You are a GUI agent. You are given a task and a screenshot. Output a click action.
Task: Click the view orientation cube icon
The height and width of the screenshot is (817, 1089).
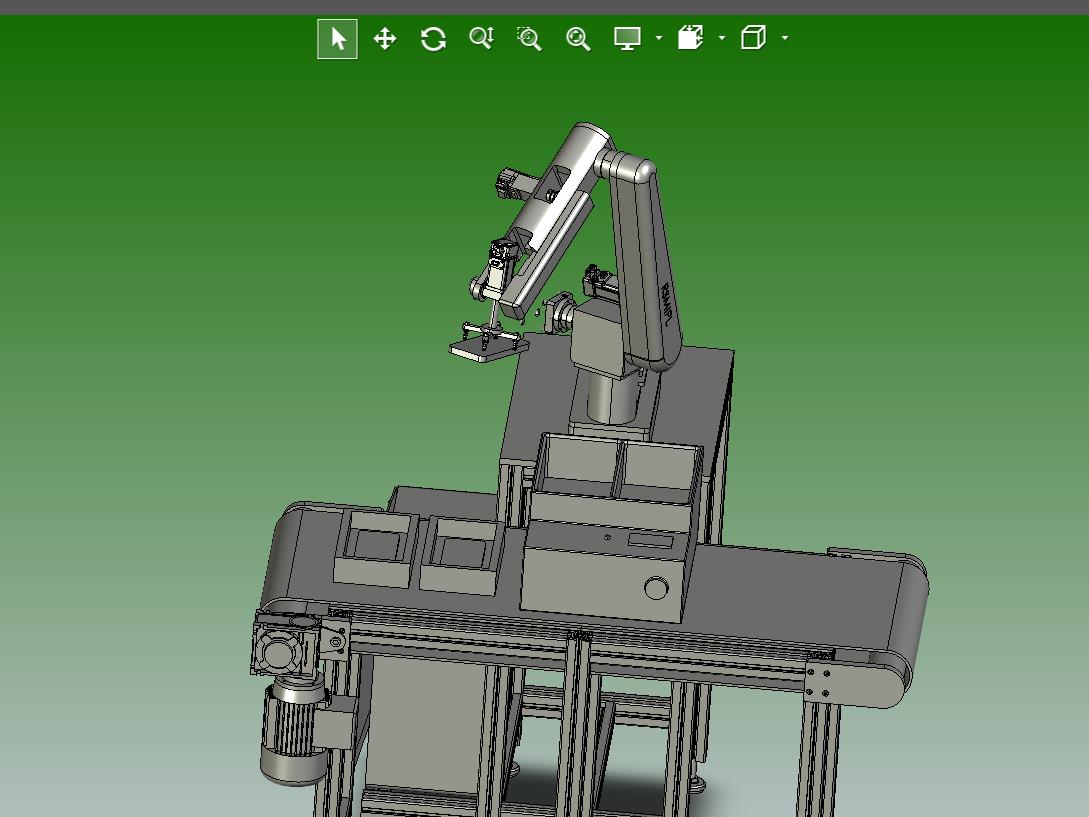click(754, 38)
